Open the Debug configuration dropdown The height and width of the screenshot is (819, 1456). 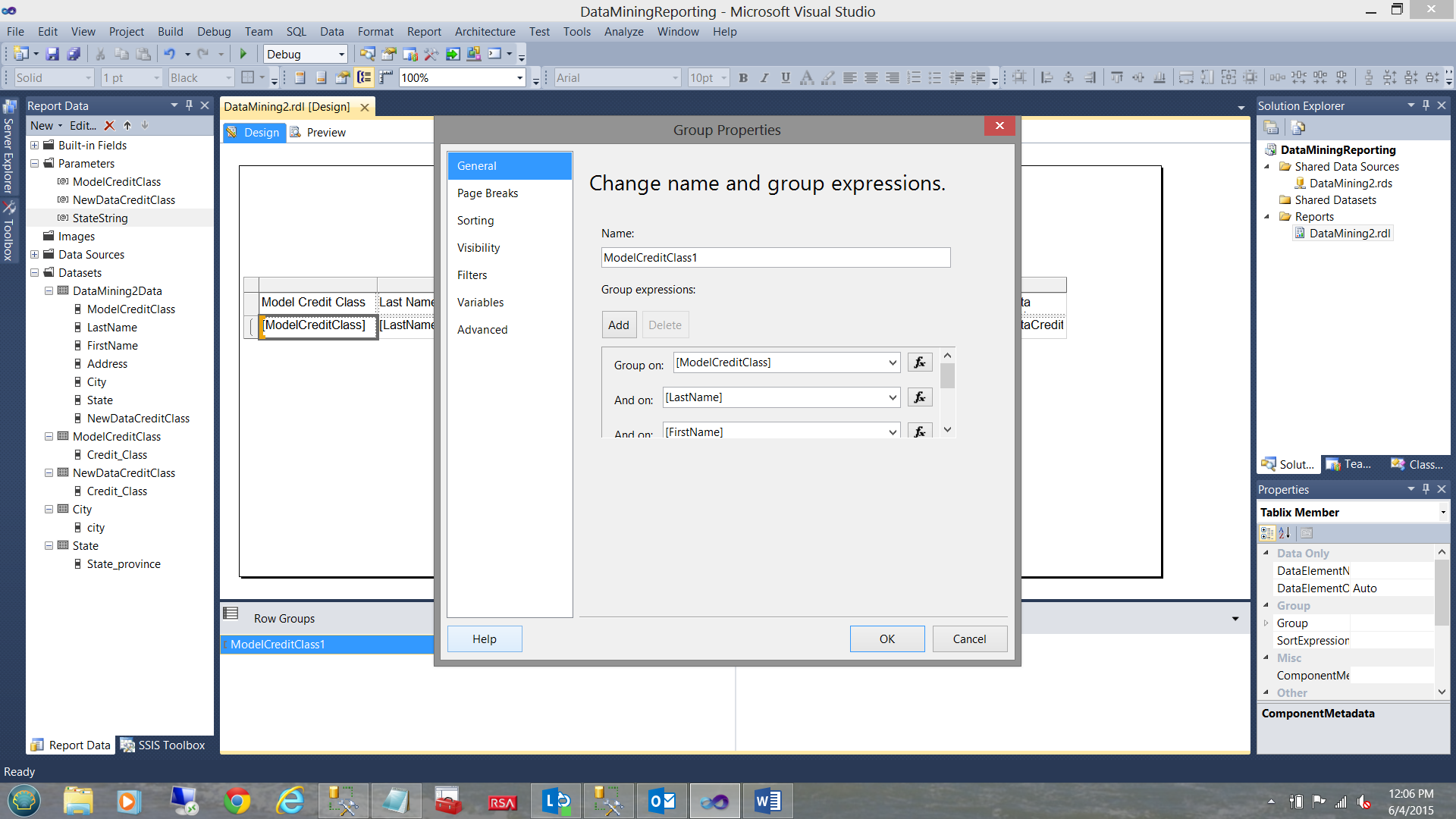click(x=341, y=55)
